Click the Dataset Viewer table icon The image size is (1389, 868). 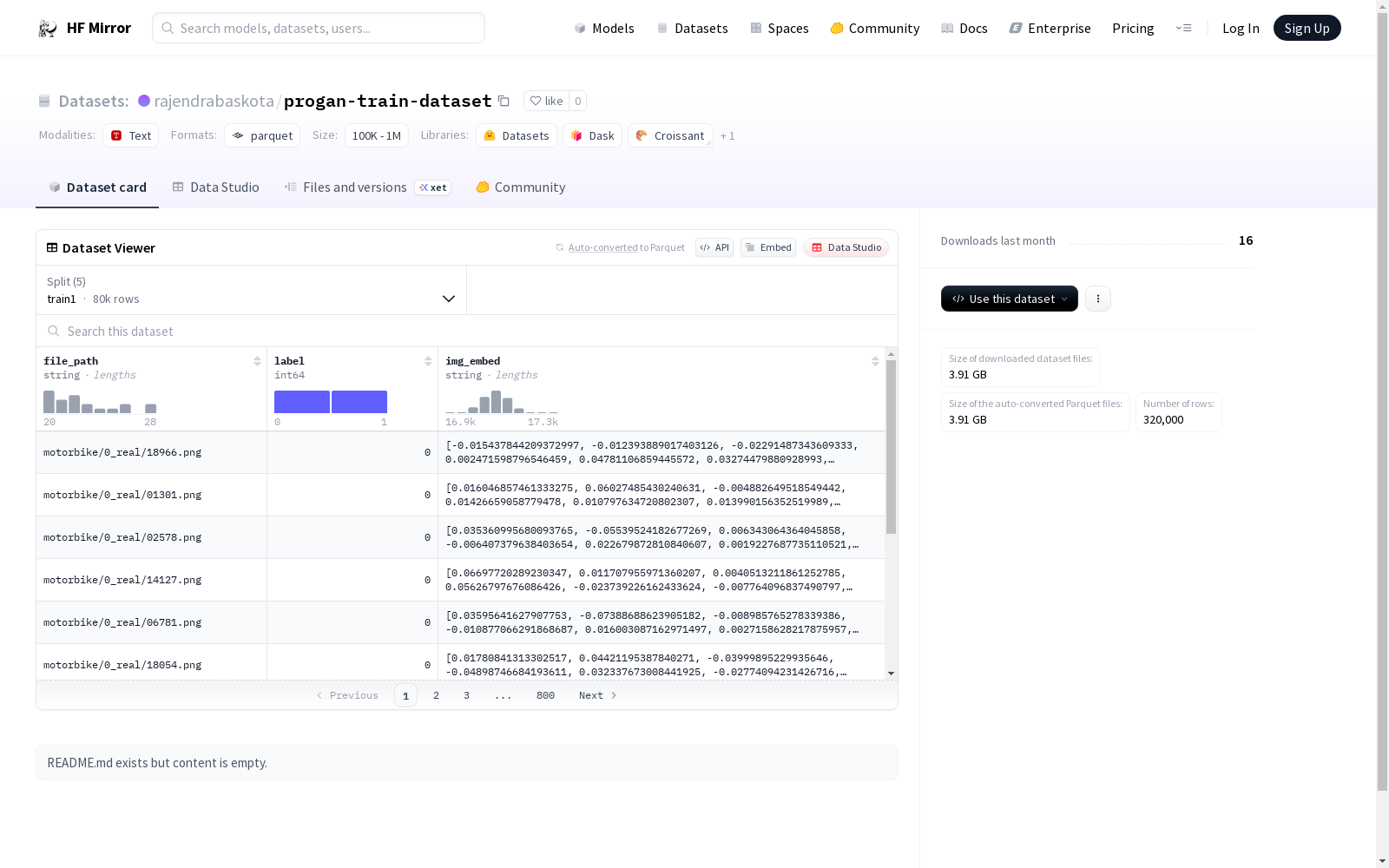pyautogui.click(x=52, y=247)
